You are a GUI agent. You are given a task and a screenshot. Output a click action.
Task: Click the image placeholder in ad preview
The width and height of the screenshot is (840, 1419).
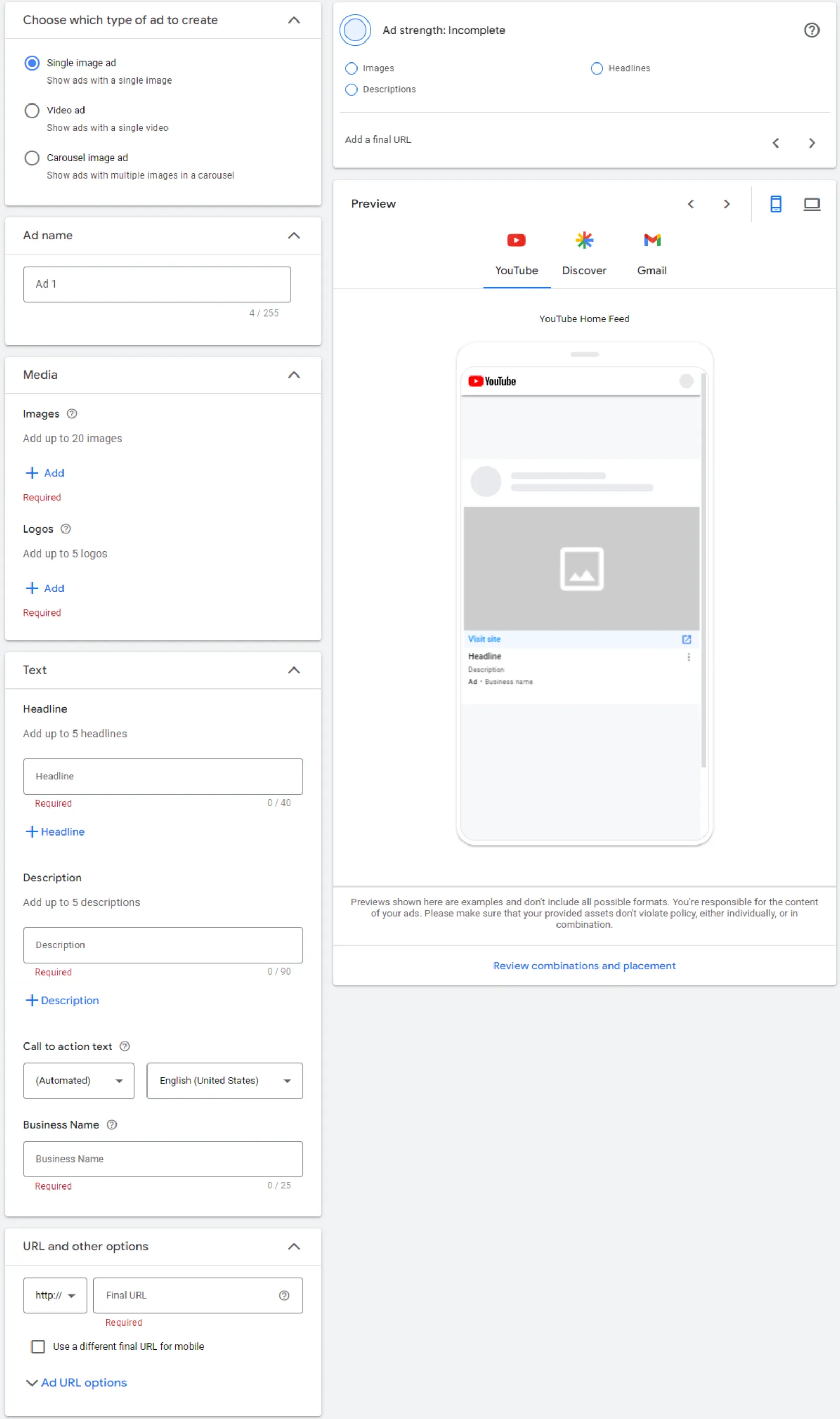[x=581, y=569]
